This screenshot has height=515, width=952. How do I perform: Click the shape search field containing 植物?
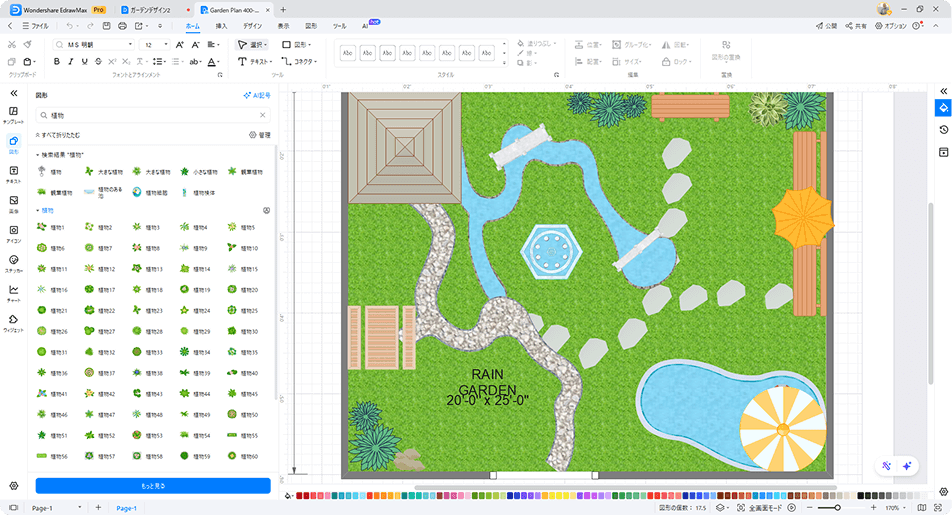153,115
